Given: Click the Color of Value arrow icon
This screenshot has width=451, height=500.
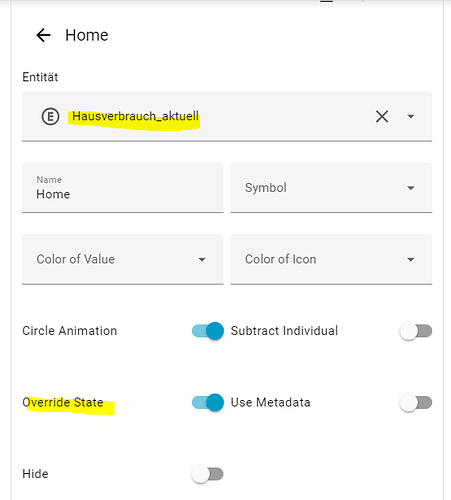Looking at the screenshot, I should 202,259.
